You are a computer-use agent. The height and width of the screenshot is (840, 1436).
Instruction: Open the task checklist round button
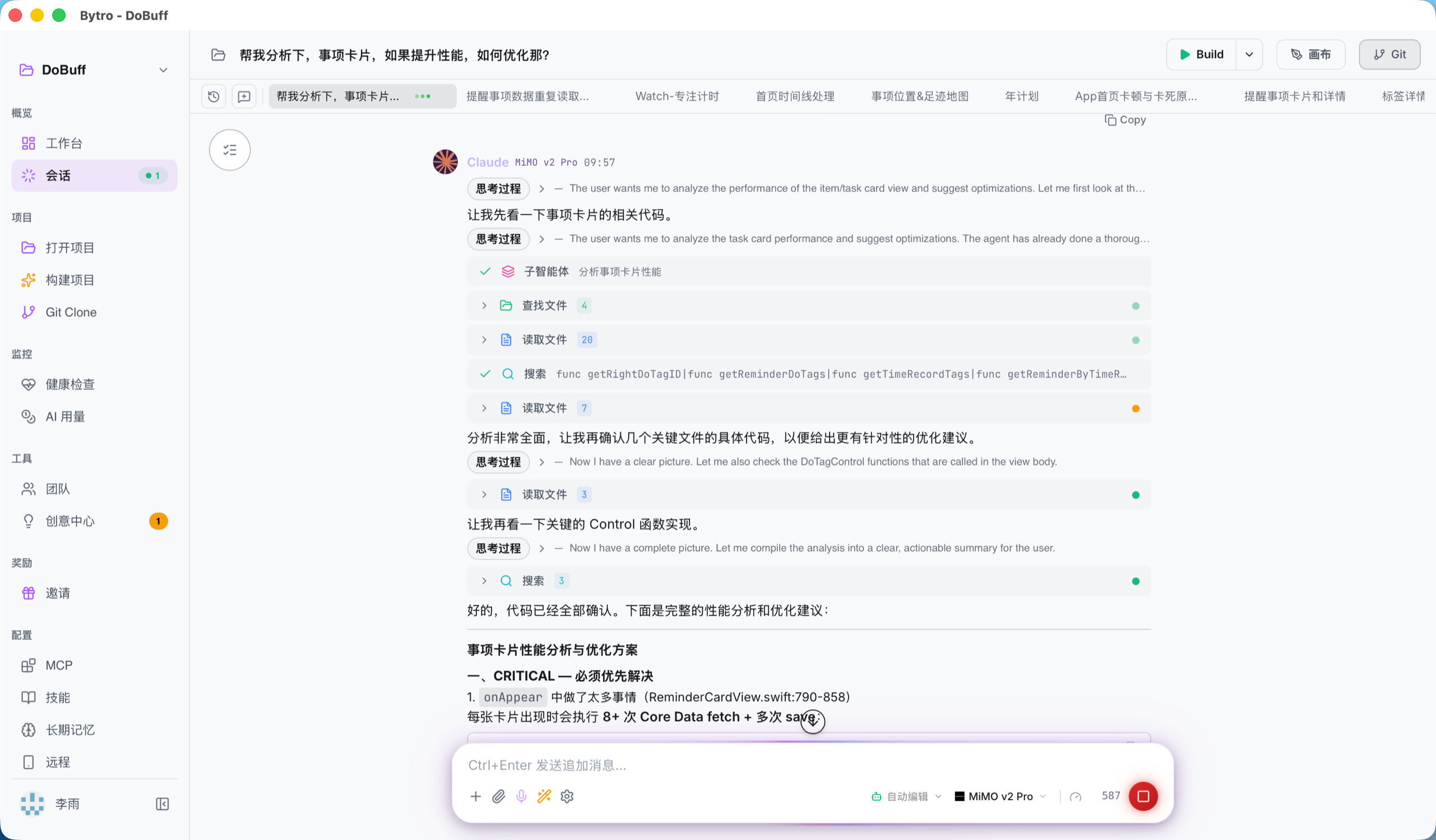[x=230, y=150]
